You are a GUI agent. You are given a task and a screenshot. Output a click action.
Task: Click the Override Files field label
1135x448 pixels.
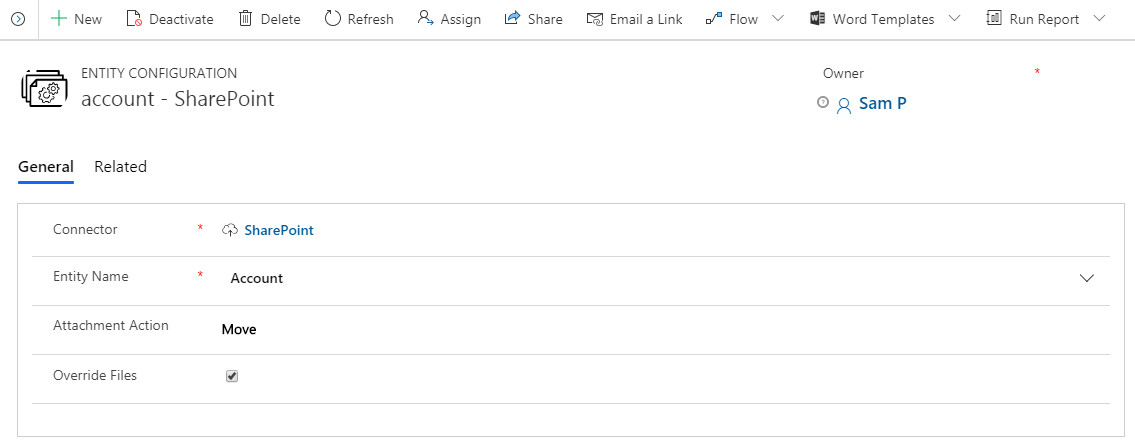coord(95,376)
